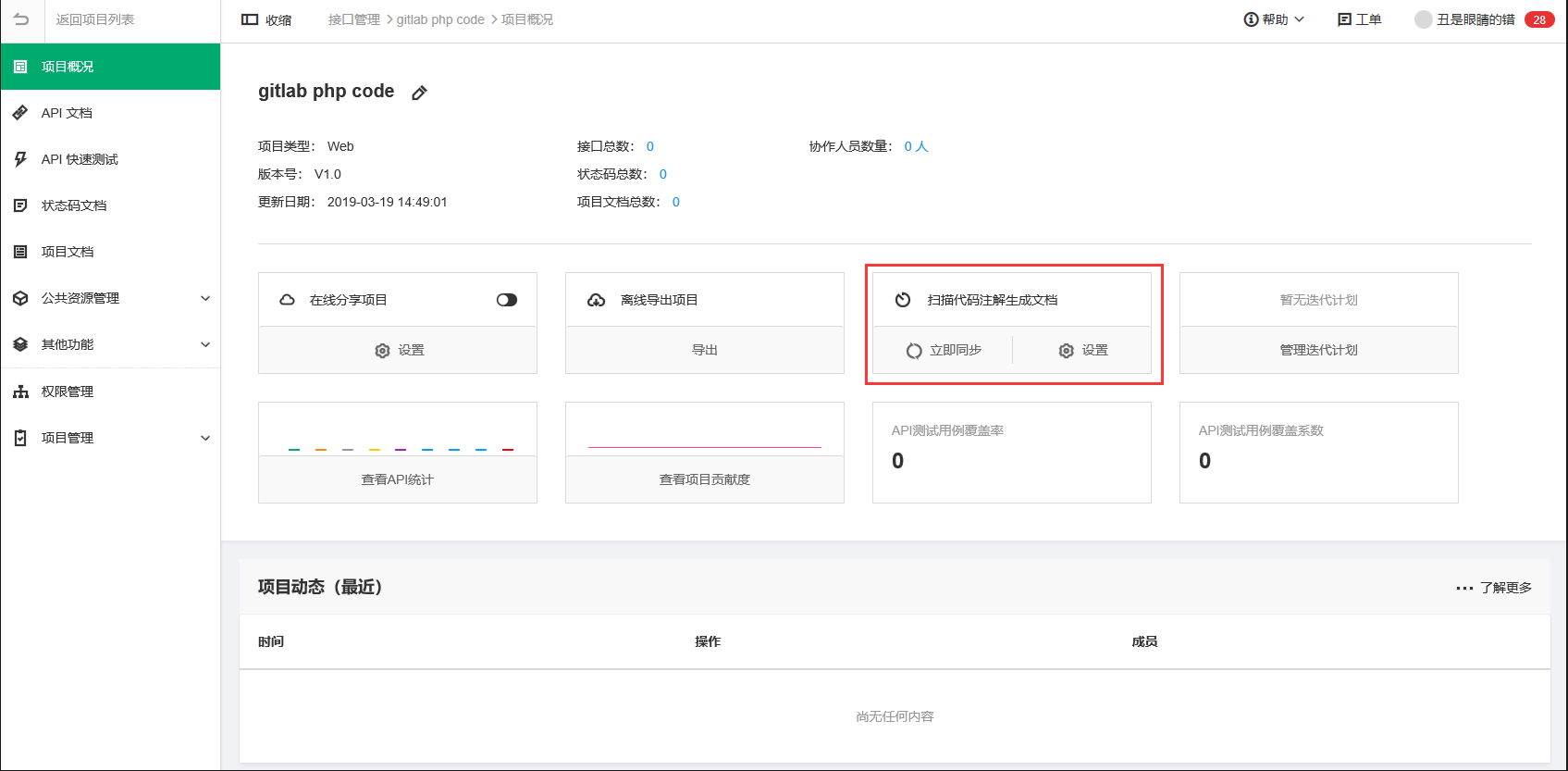
Task: Open the red 28 notification badge
Action: tap(1539, 19)
